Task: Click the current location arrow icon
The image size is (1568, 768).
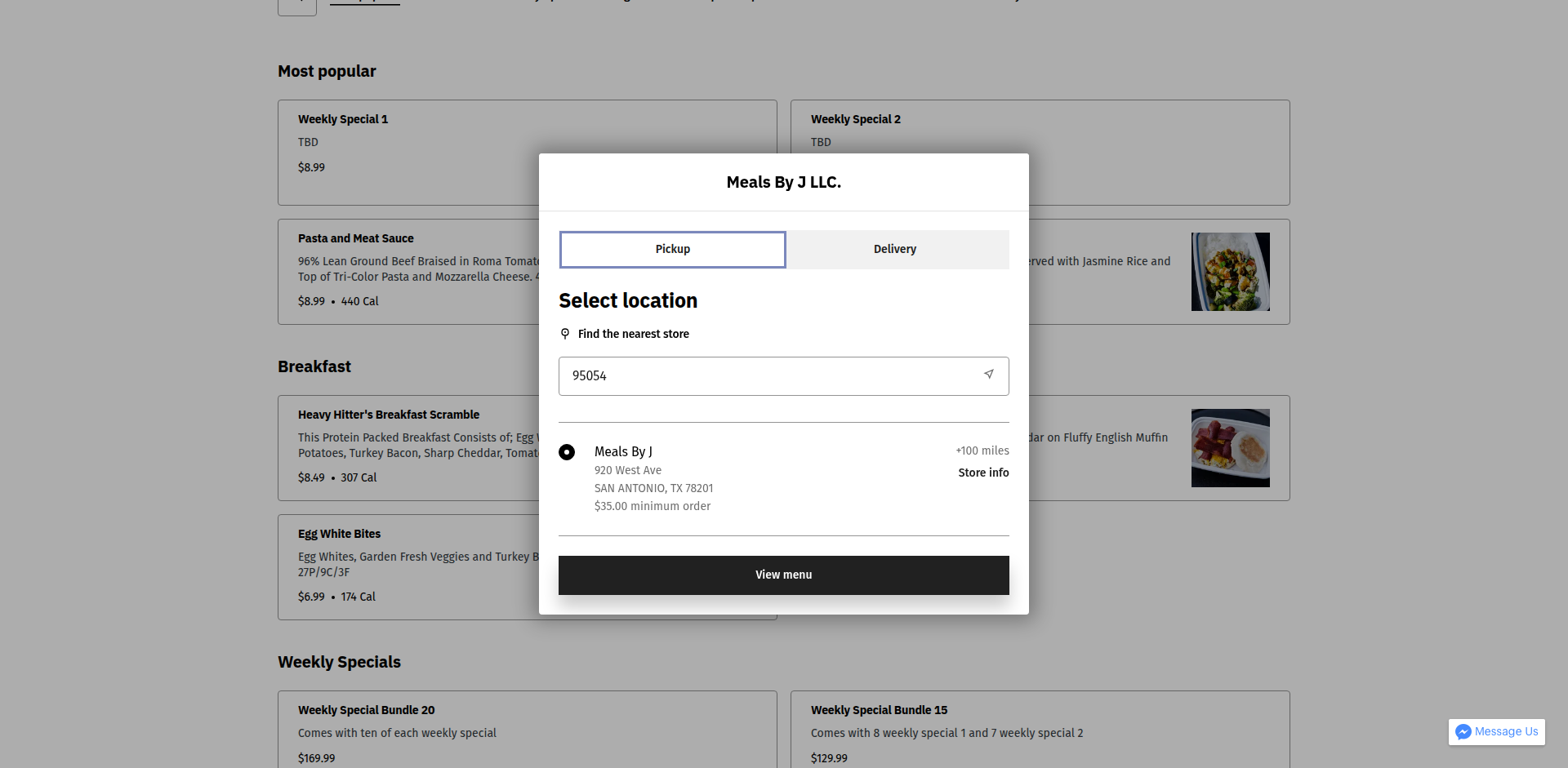Action: click(x=988, y=375)
